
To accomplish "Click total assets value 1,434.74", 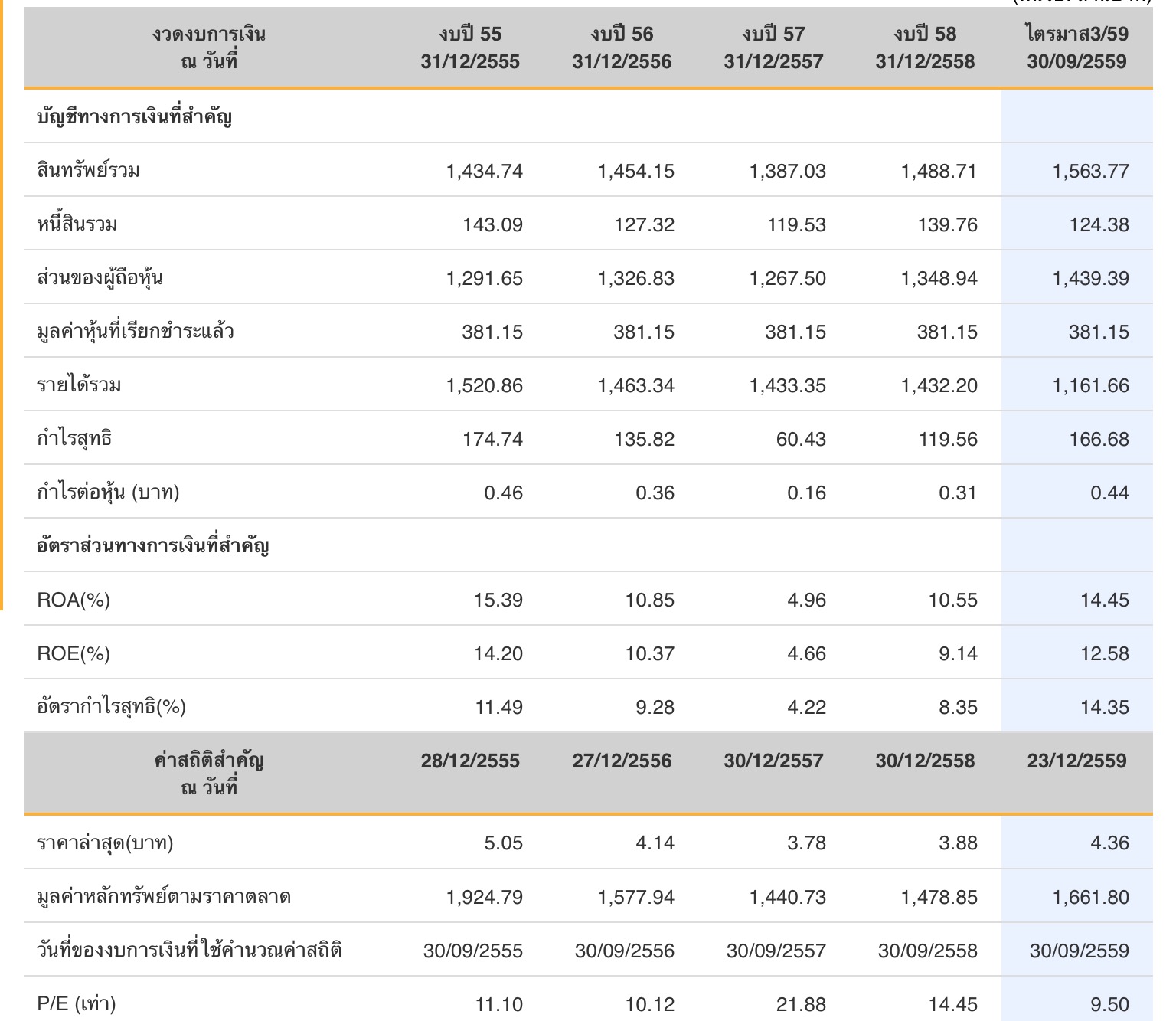I will tap(485, 171).
